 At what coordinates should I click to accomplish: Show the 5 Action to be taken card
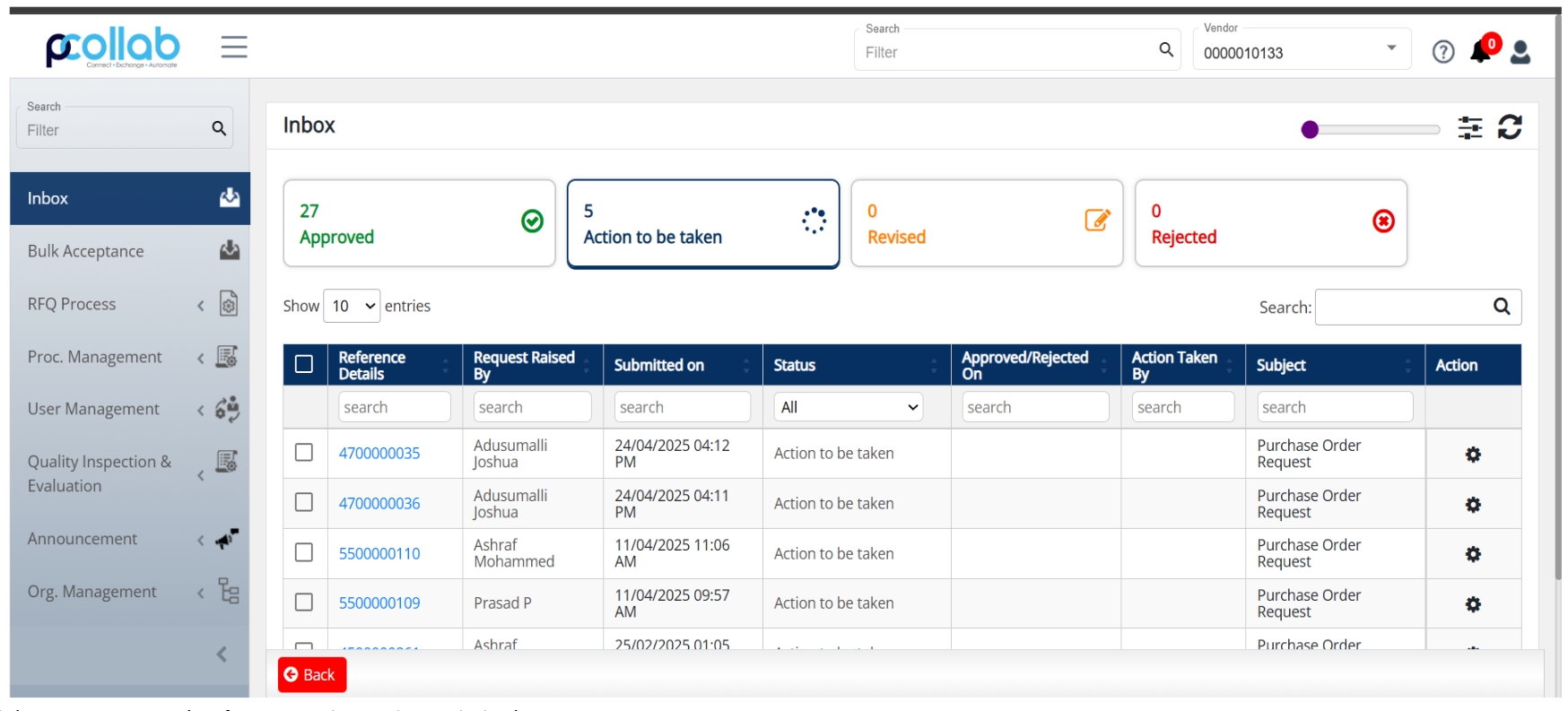(x=703, y=223)
